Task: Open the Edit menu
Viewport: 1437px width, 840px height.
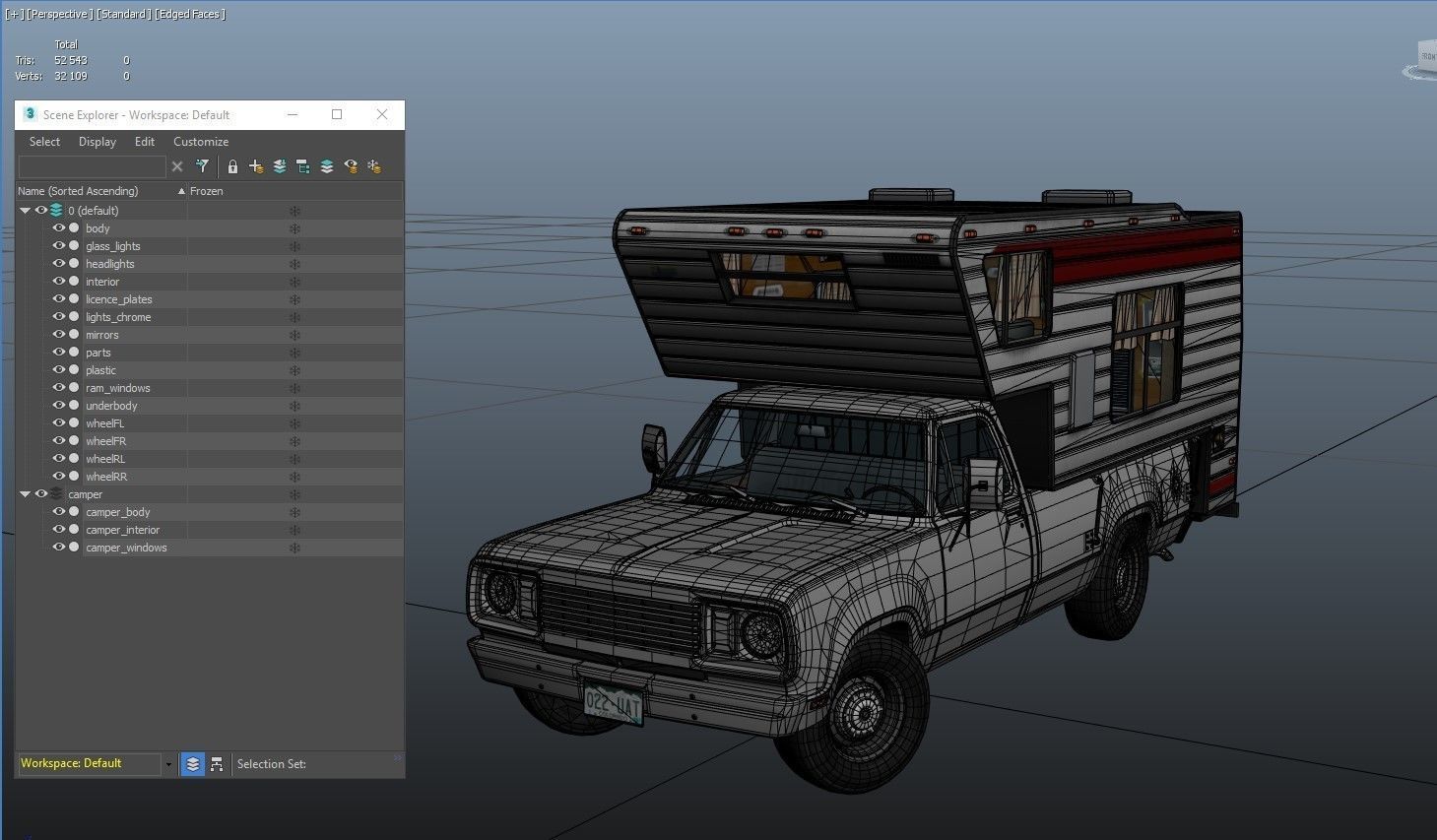Action: click(x=145, y=142)
